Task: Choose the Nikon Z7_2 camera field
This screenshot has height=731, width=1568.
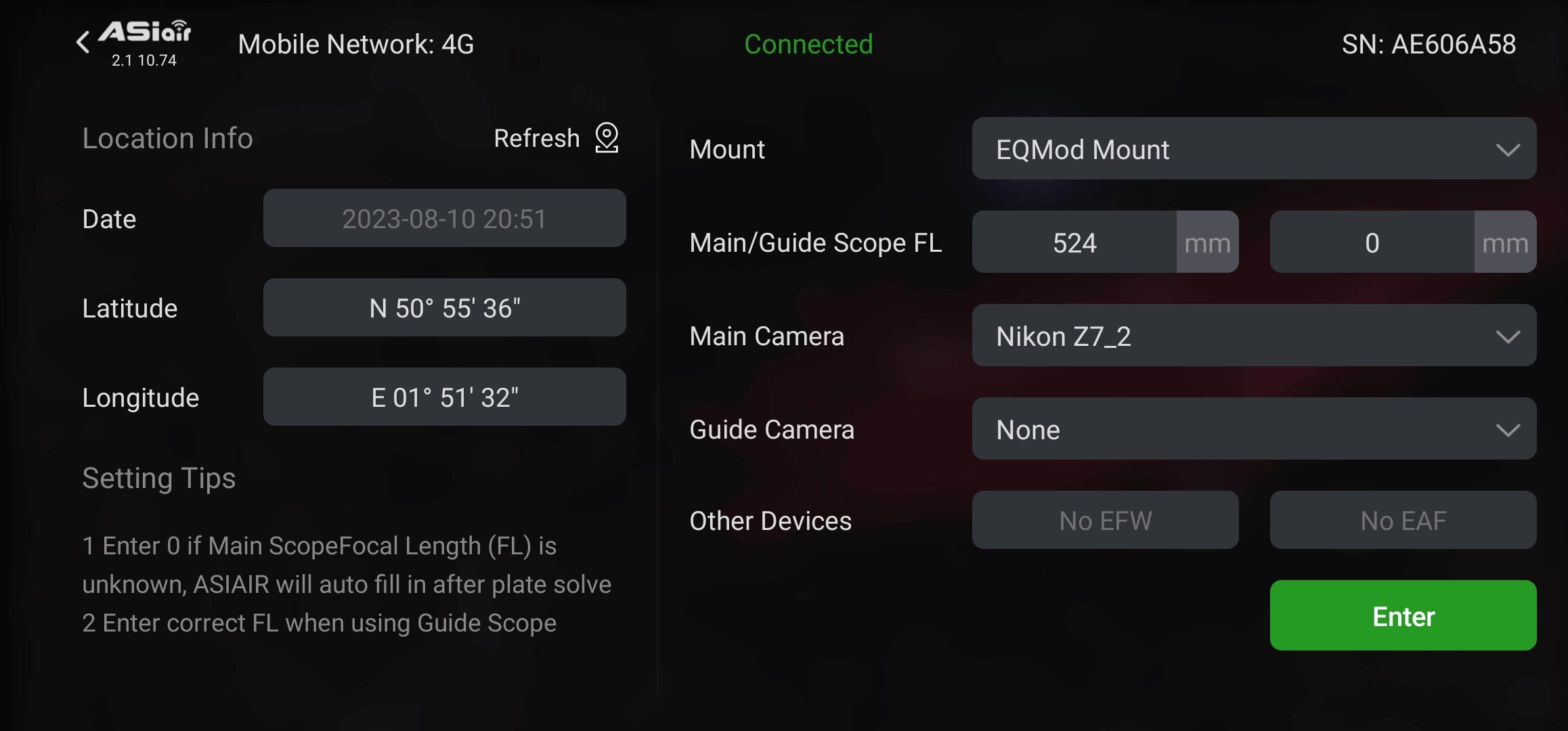Action: [1232, 336]
